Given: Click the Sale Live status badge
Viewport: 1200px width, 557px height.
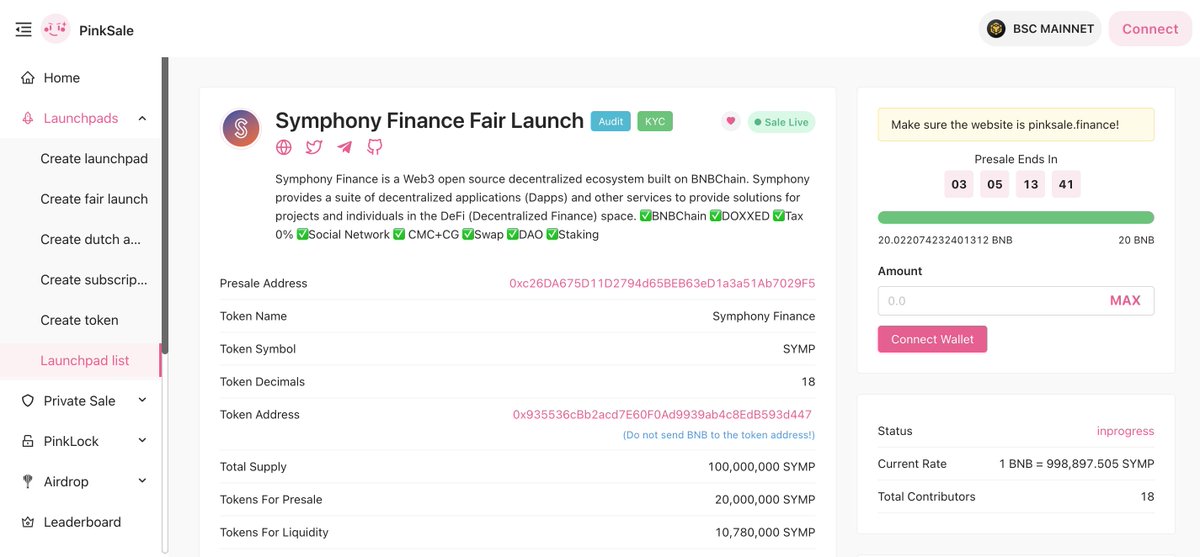Looking at the screenshot, I should (782, 122).
